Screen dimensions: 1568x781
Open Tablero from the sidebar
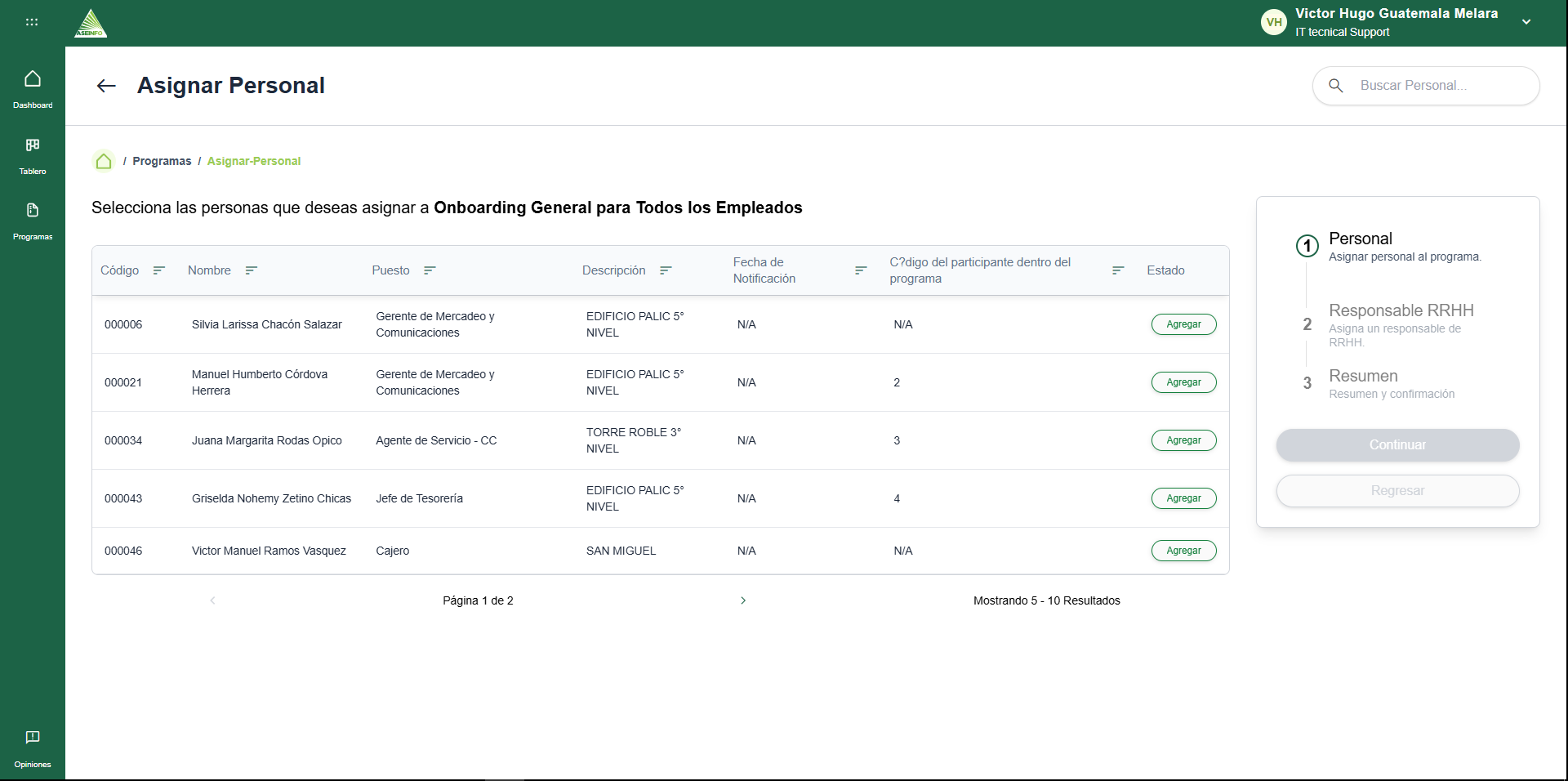pyautogui.click(x=33, y=155)
